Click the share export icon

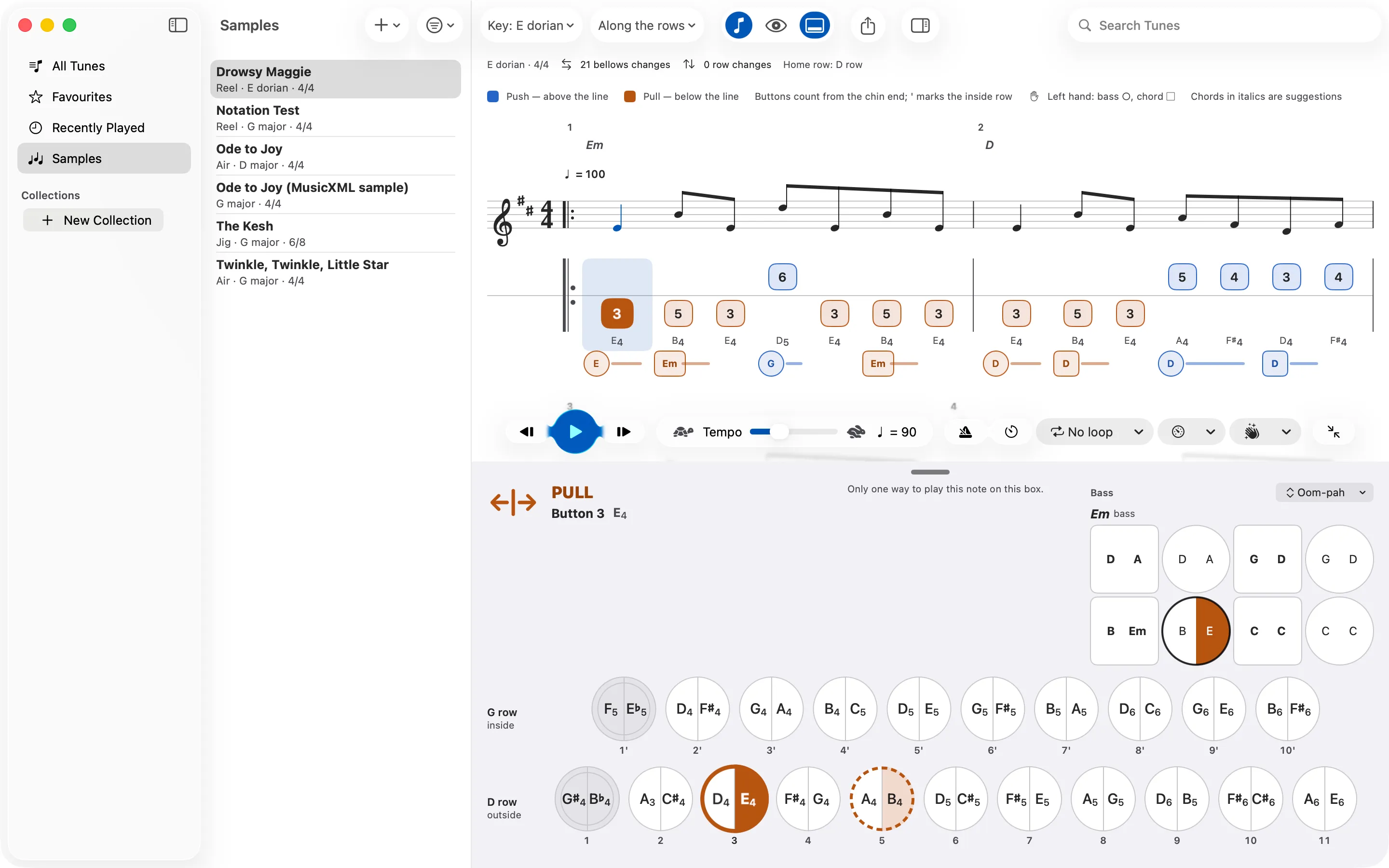[x=868, y=25]
